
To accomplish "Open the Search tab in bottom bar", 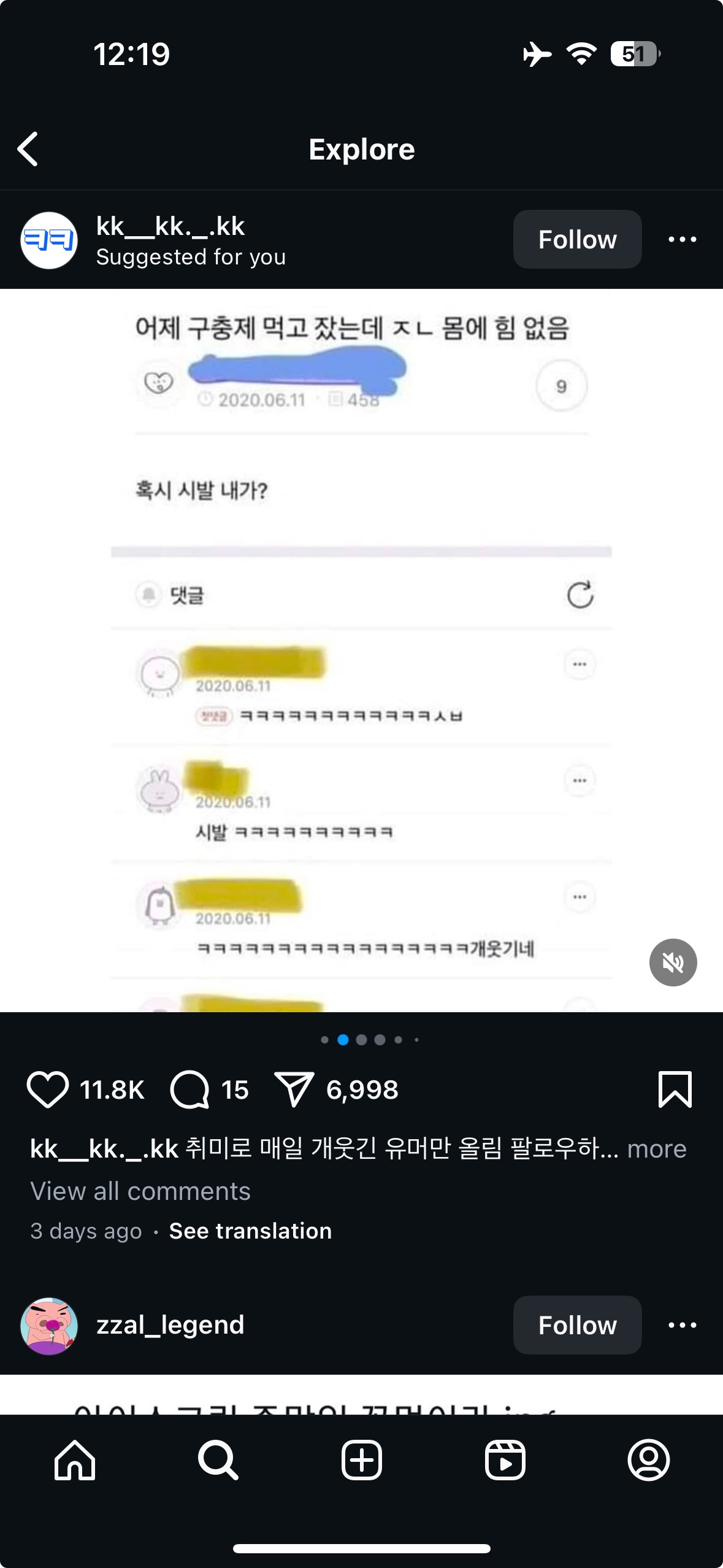I will click(x=218, y=1460).
